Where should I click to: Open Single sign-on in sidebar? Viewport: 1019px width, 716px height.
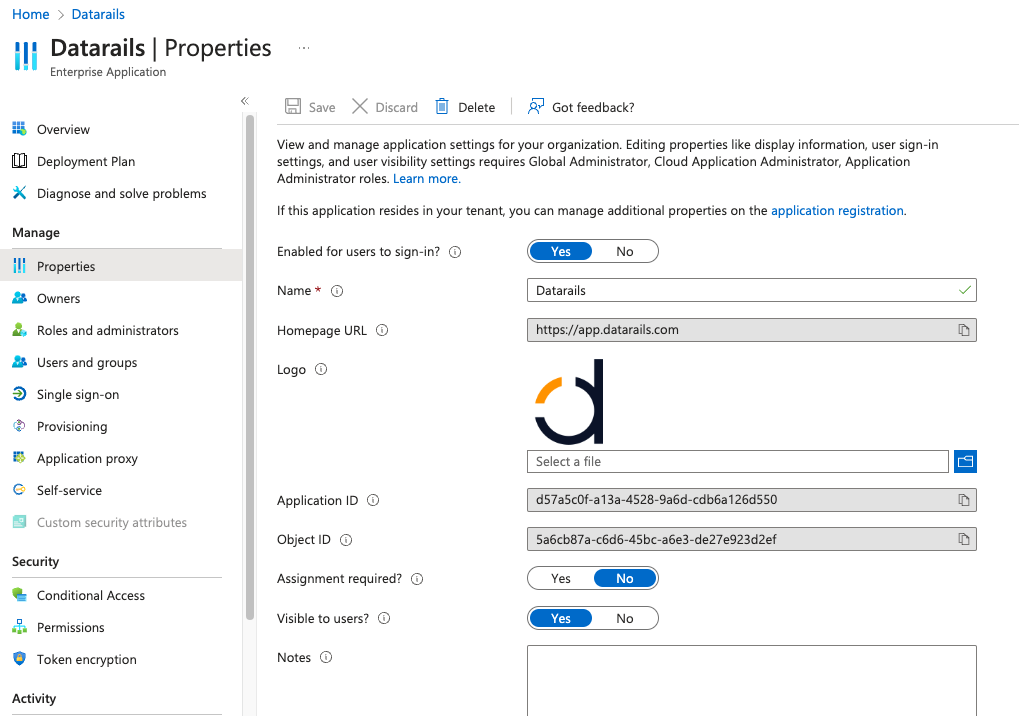point(78,394)
